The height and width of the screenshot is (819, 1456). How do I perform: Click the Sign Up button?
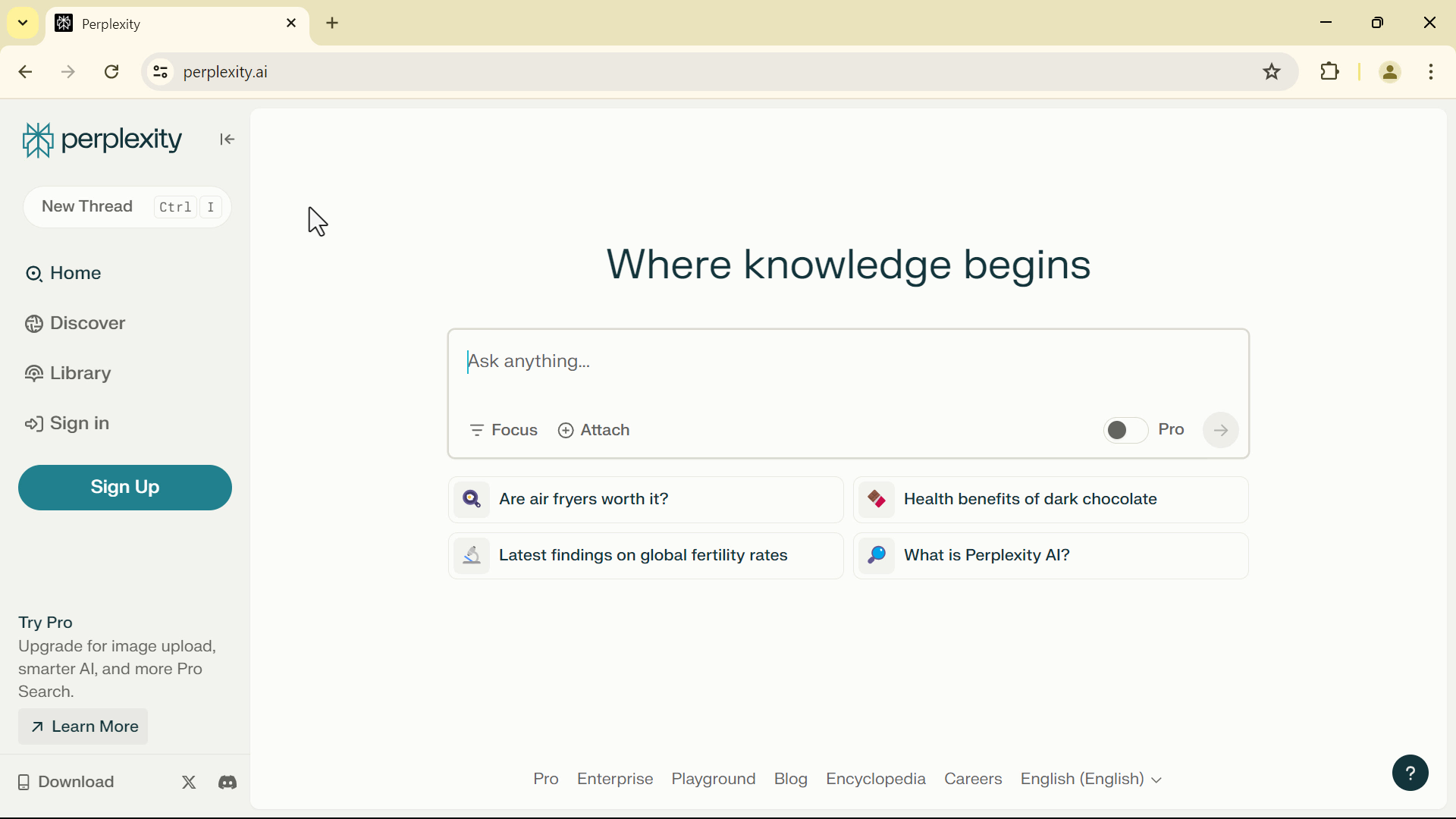pos(125,488)
